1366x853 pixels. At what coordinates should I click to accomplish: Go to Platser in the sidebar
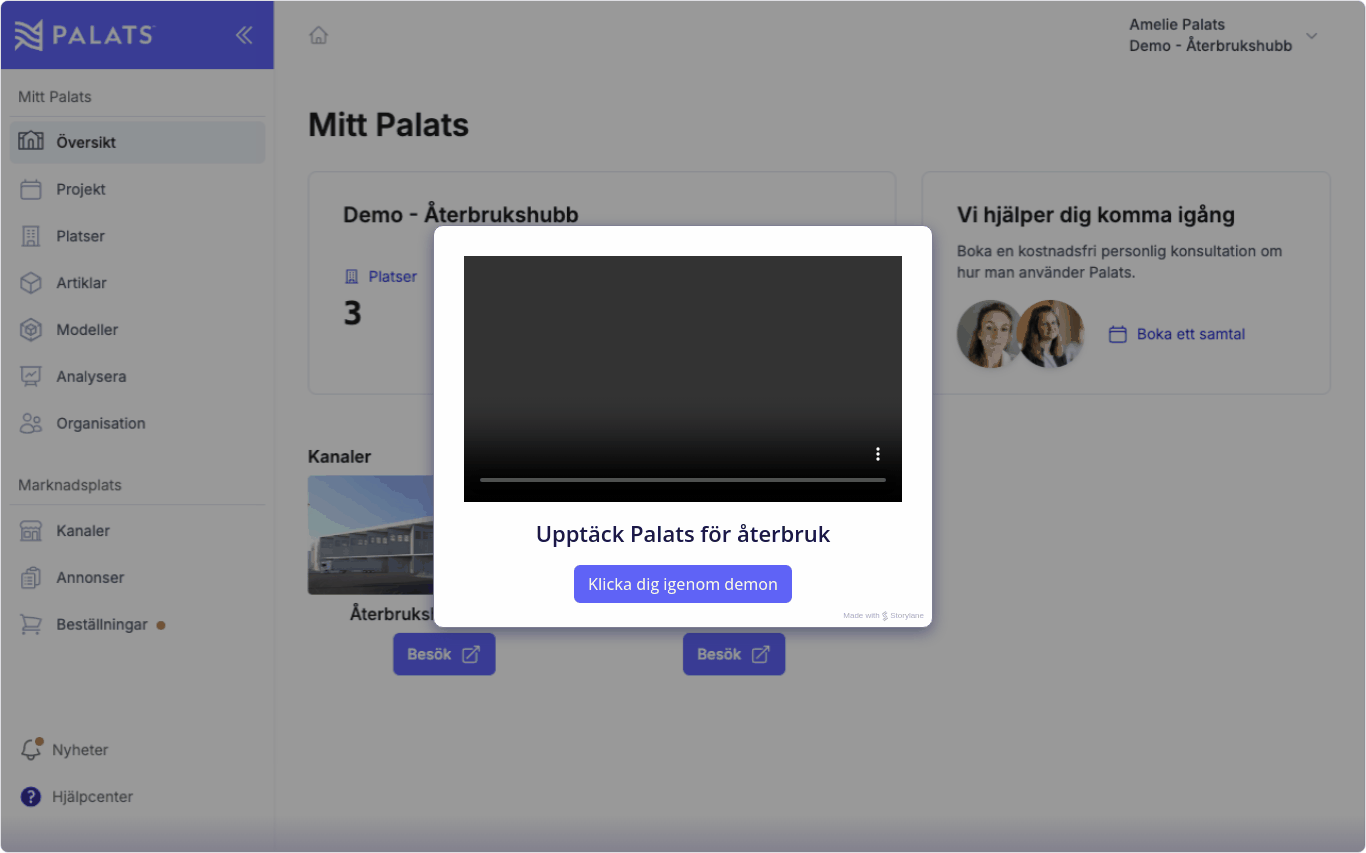pyautogui.click(x=80, y=236)
